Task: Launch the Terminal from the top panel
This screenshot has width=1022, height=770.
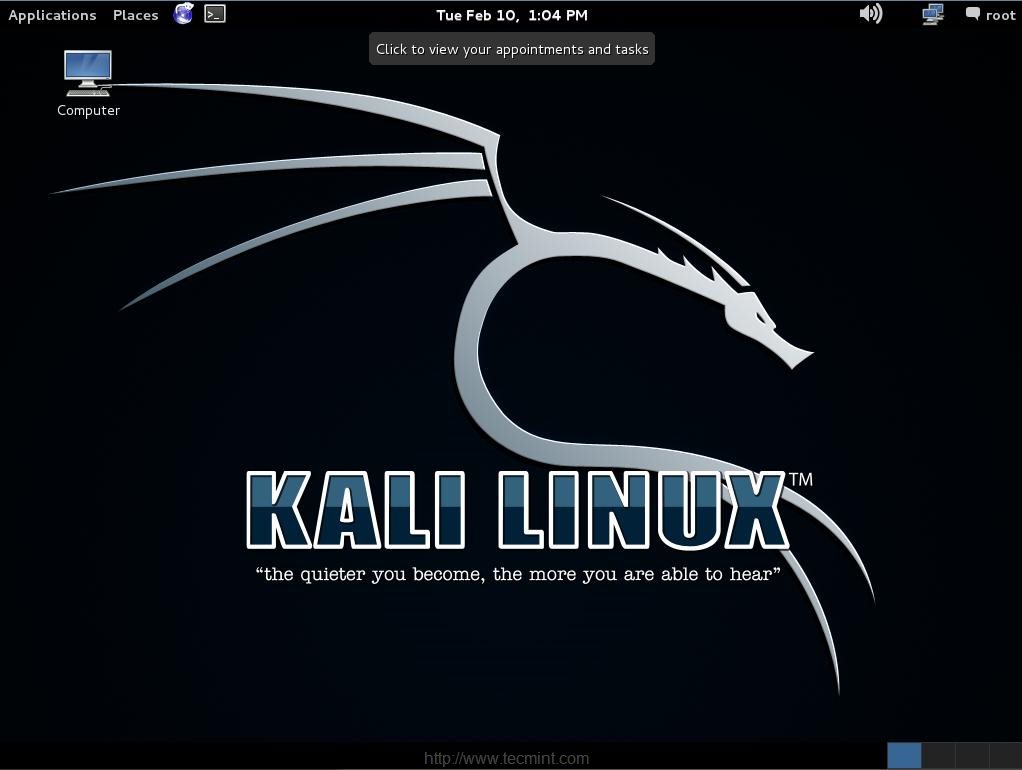Action: tap(215, 14)
